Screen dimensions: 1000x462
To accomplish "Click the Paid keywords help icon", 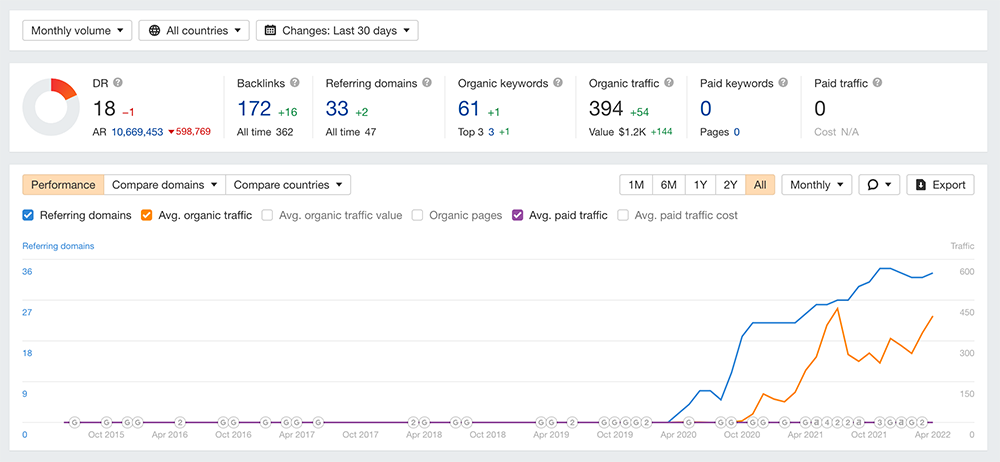I will pyautogui.click(x=782, y=83).
